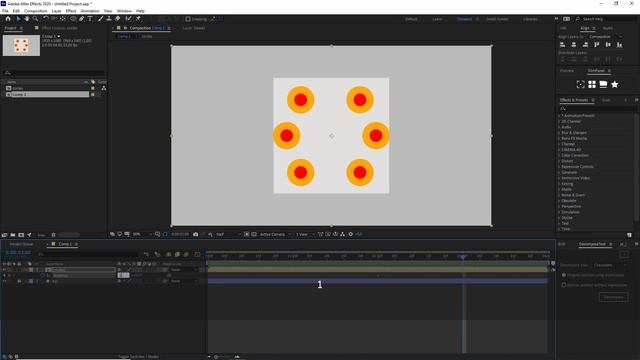Image resolution: width=640 pixels, height=360 pixels.
Task: Click the star icon in SlimPanel
Action: (615, 84)
